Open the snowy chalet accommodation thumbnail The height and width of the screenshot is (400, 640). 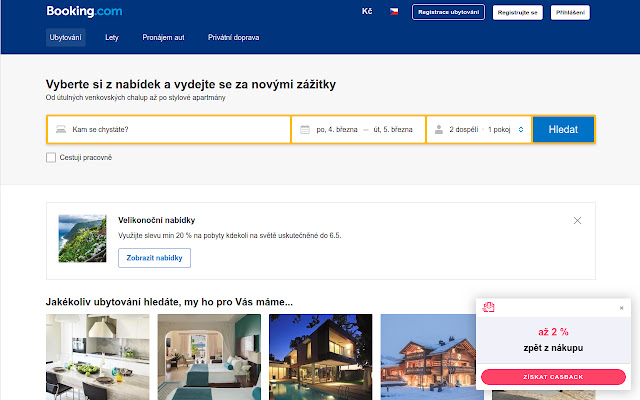click(431, 355)
